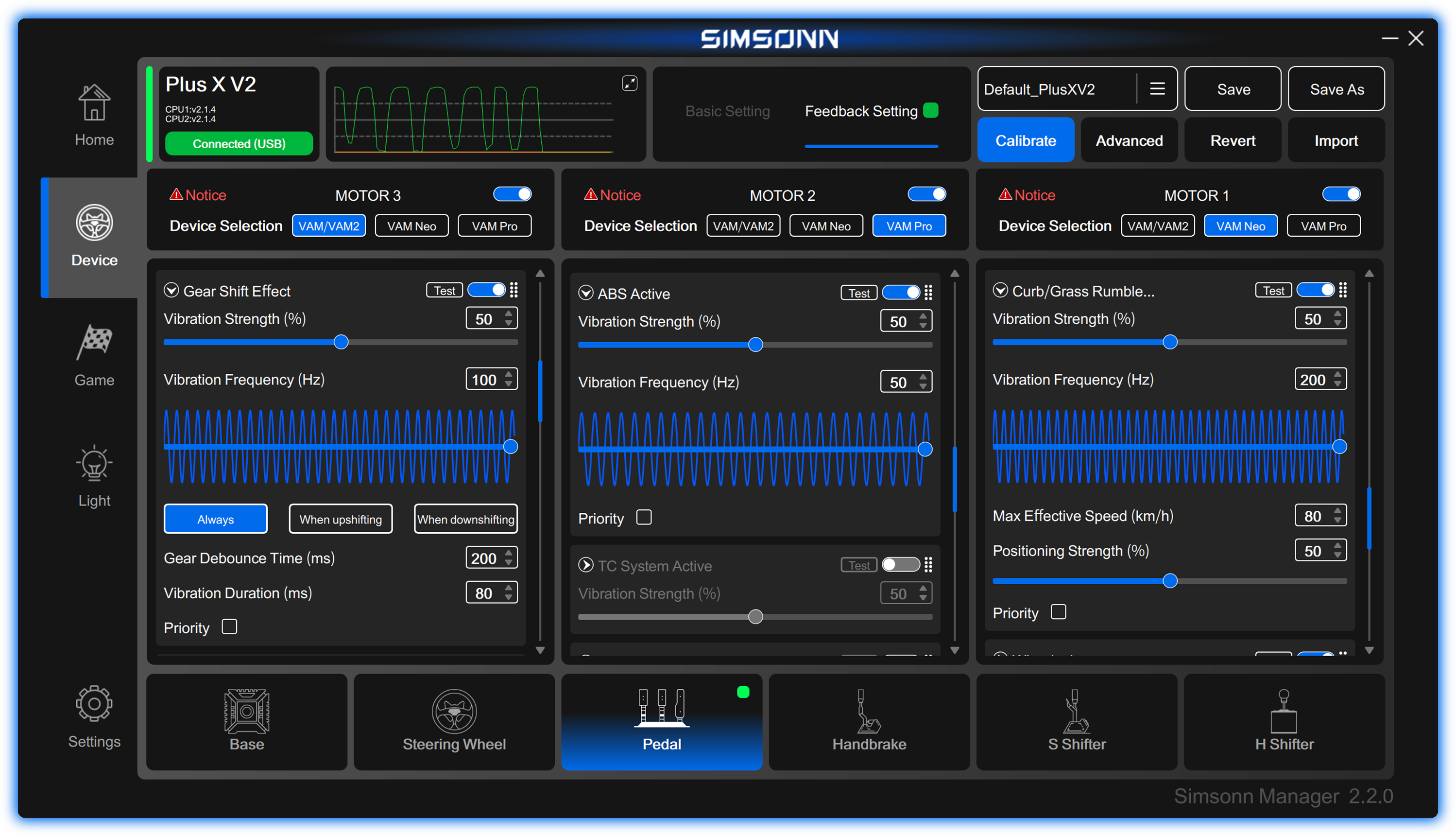Select the Pedal device tab

662,721
